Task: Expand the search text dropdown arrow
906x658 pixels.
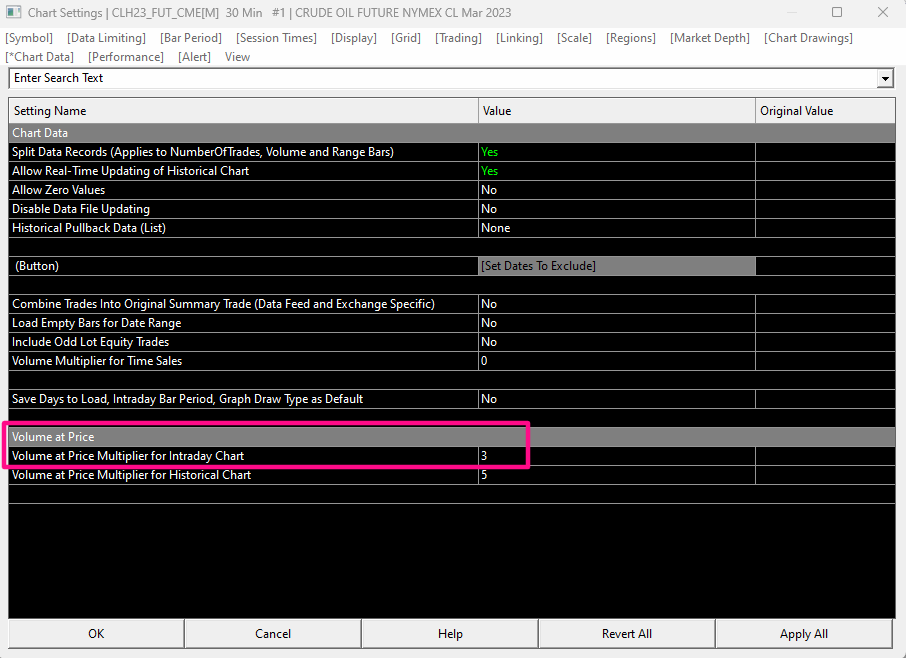Action: click(x=885, y=79)
